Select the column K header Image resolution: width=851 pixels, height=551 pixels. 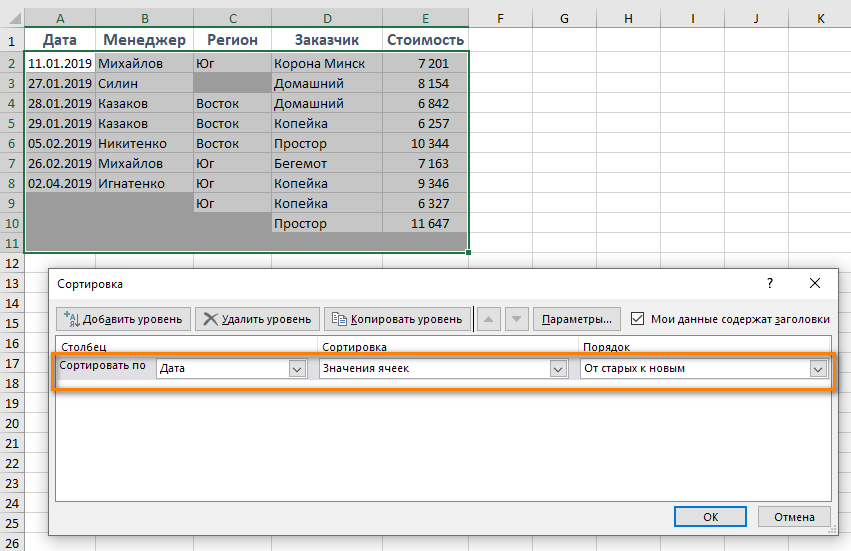tap(820, 18)
